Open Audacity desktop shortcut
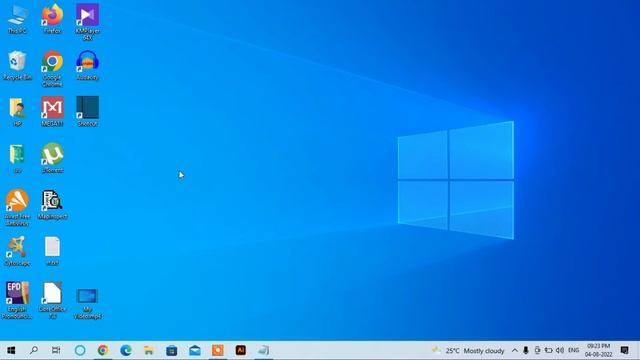 (x=87, y=65)
